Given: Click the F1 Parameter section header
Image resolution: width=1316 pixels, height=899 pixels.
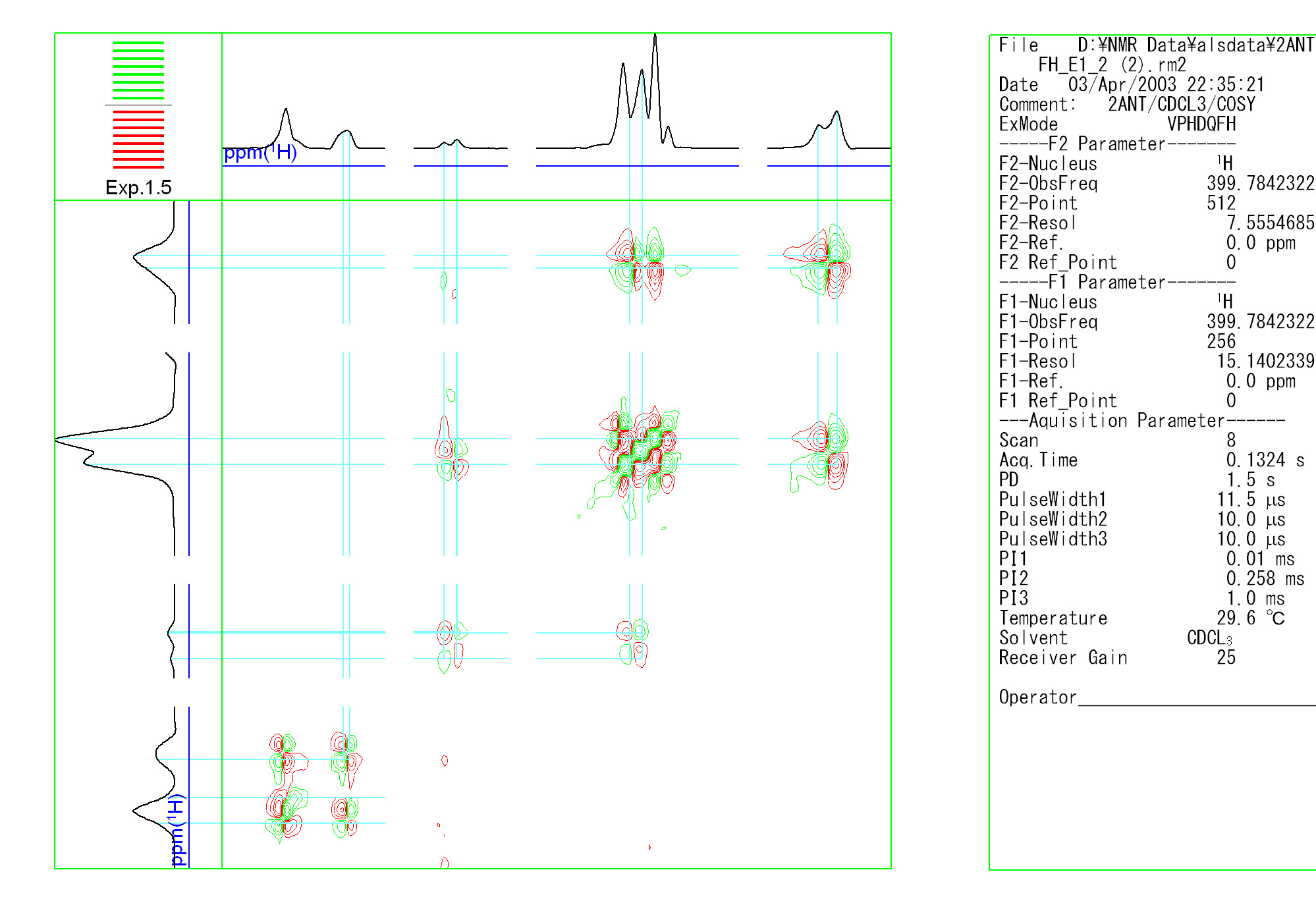Looking at the screenshot, I should (x=1117, y=282).
